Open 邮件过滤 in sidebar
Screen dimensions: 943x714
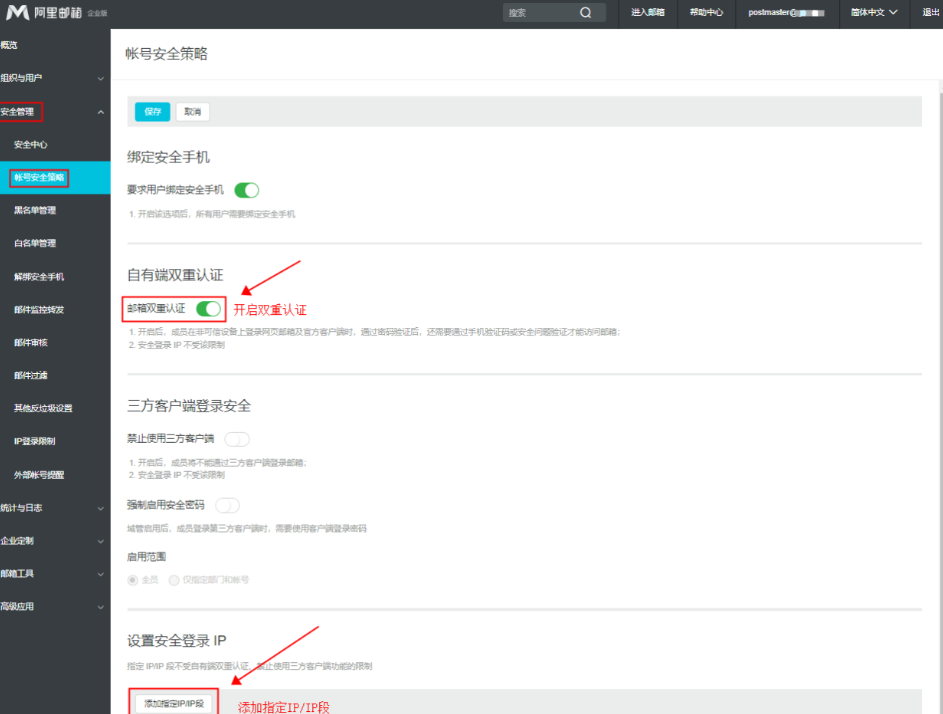click(x=31, y=375)
